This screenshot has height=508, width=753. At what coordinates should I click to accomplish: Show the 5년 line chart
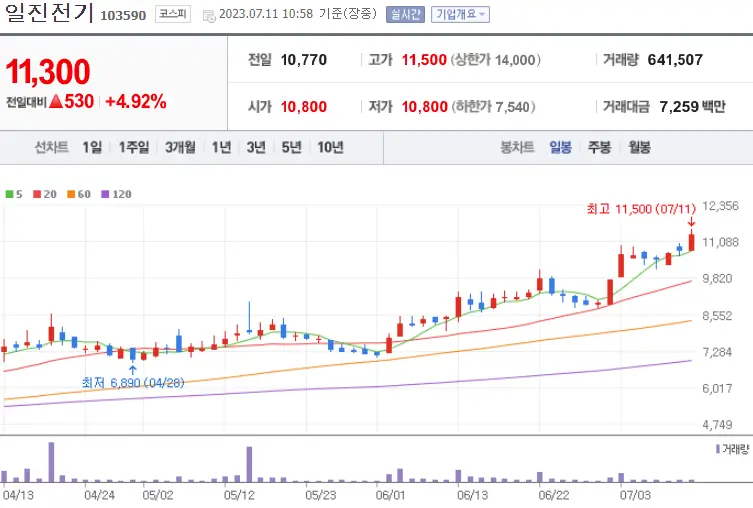tap(291, 147)
